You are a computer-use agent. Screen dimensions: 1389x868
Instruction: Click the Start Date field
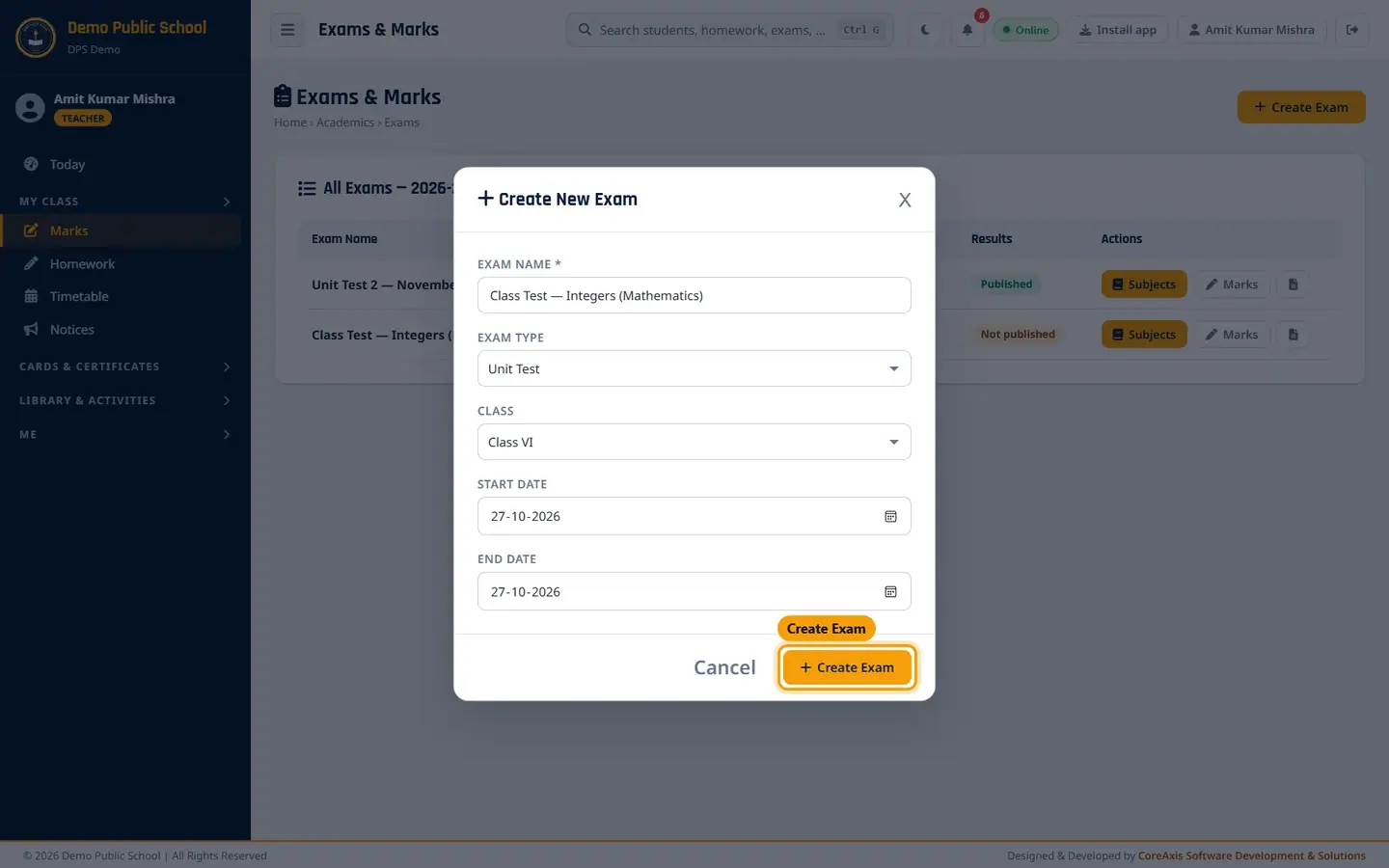pyautogui.click(x=694, y=516)
